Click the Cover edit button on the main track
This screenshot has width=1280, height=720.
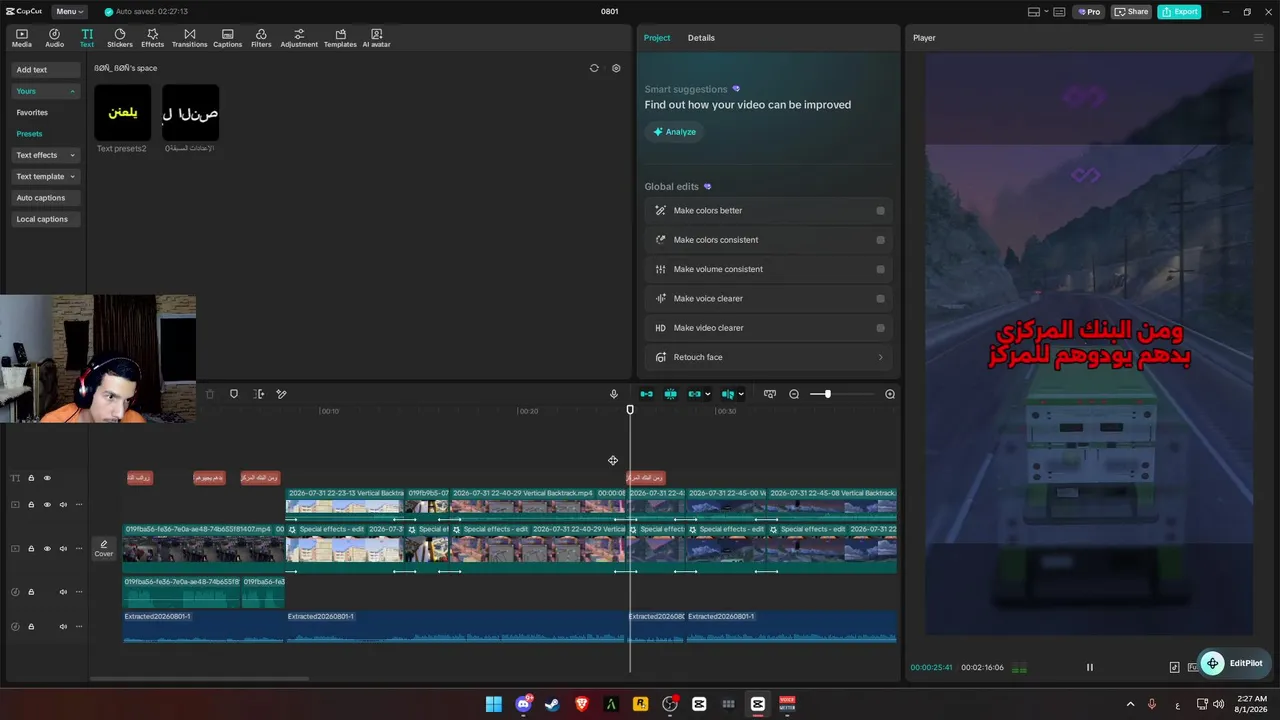pyautogui.click(x=104, y=548)
